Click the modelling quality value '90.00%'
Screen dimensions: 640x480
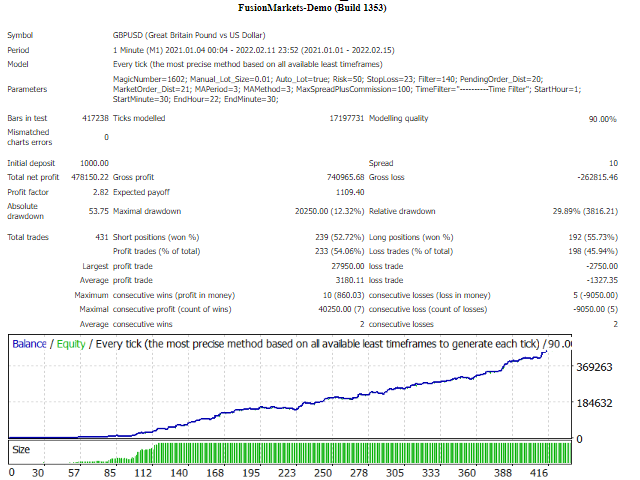[x=602, y=119]
